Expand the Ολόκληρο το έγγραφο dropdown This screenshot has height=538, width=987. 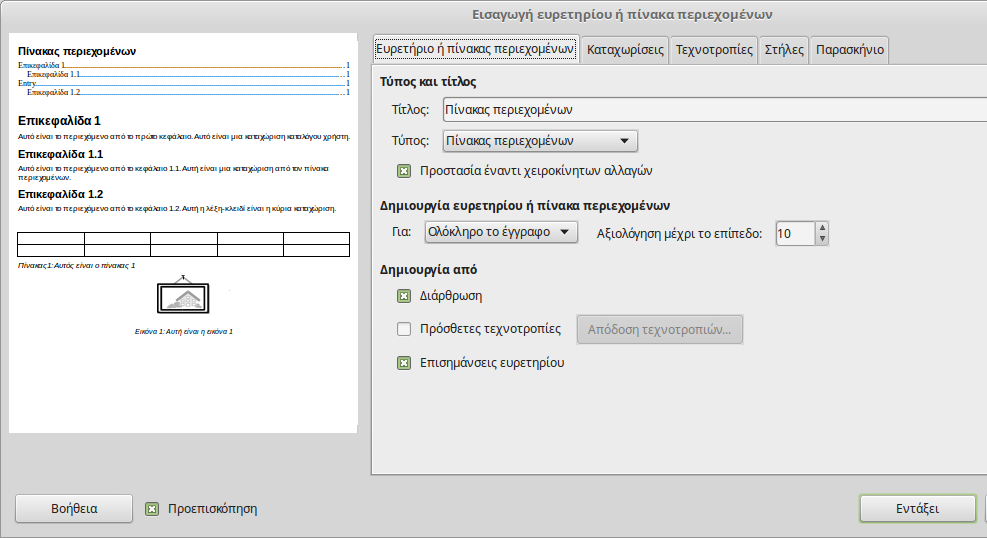pyautogui.click(x=500, y=233)
